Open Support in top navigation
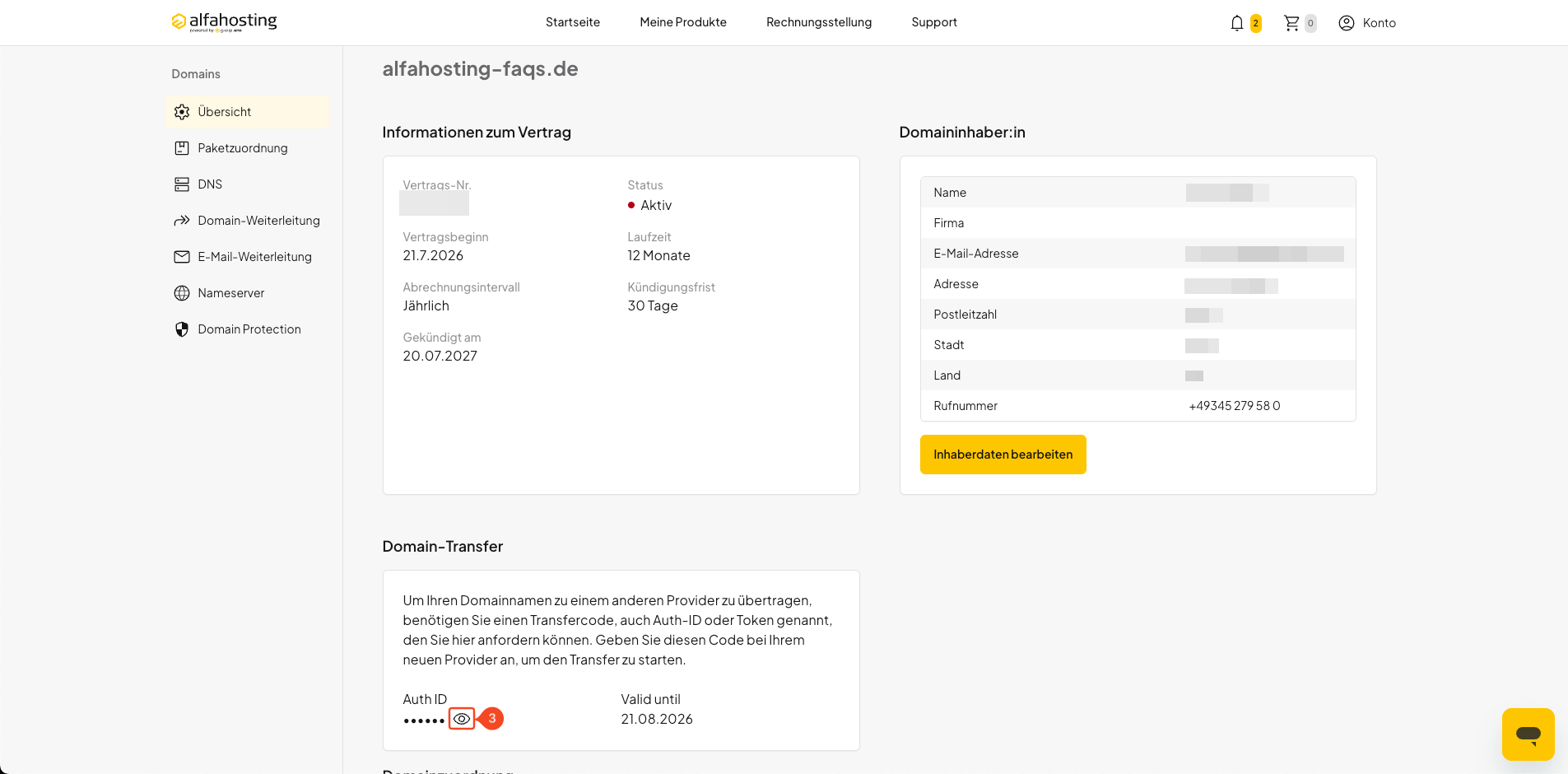Image resolution: width=1568 pixels, height=774 pixels. point(934,22)
